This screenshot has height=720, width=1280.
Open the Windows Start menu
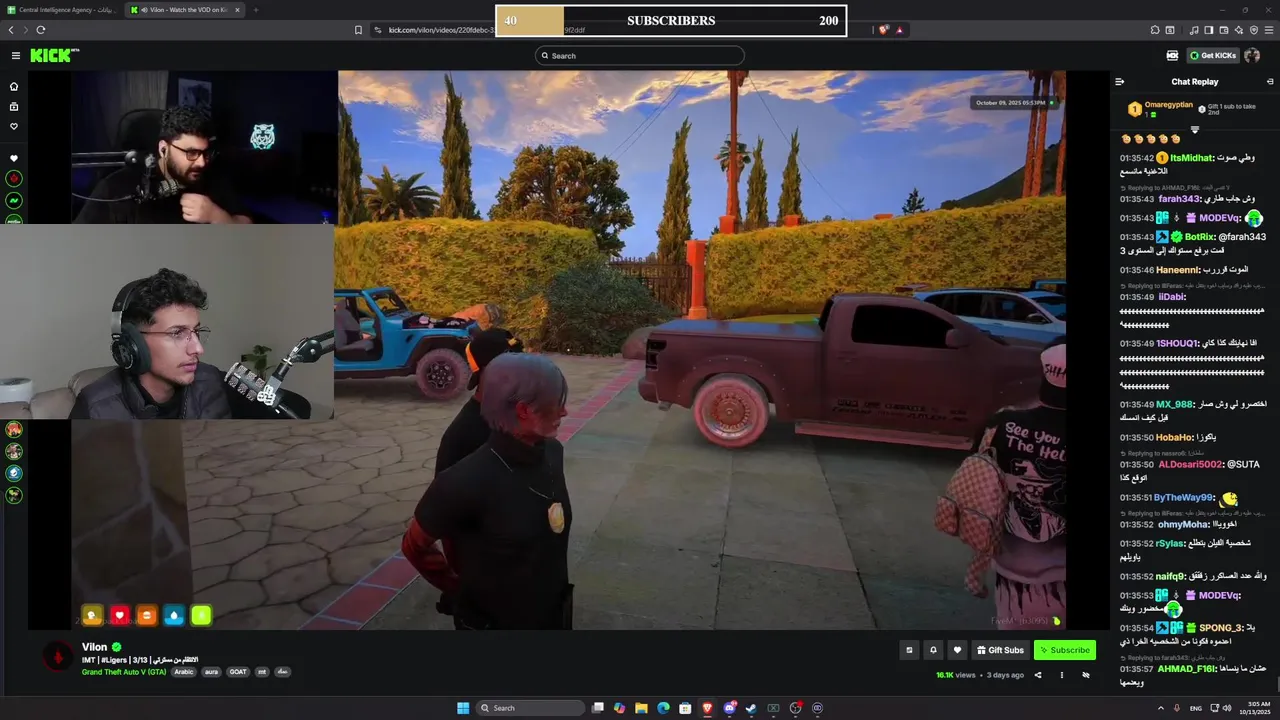(x=463, y=708)
